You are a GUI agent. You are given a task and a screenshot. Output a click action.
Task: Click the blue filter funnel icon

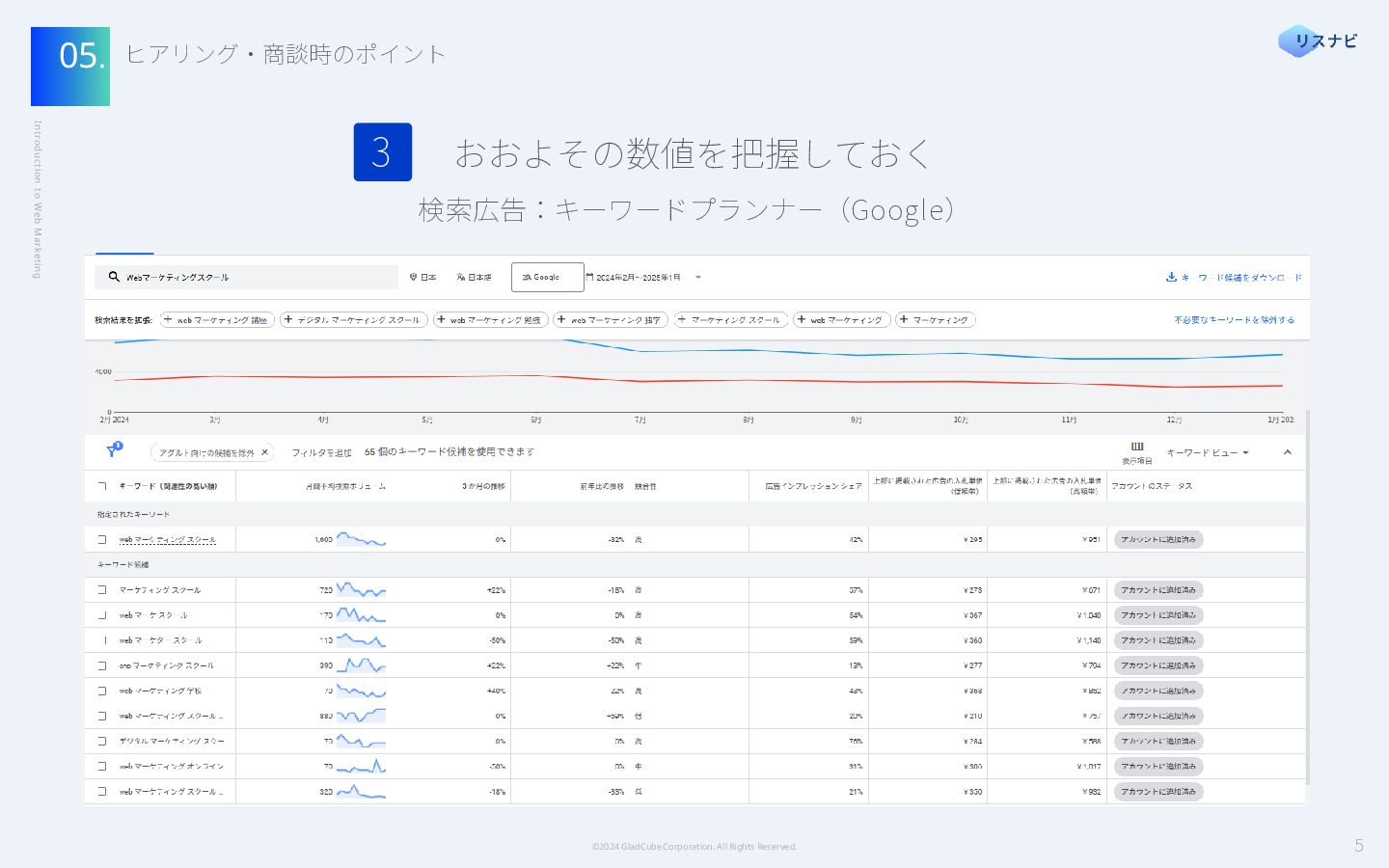click(112, 451)
